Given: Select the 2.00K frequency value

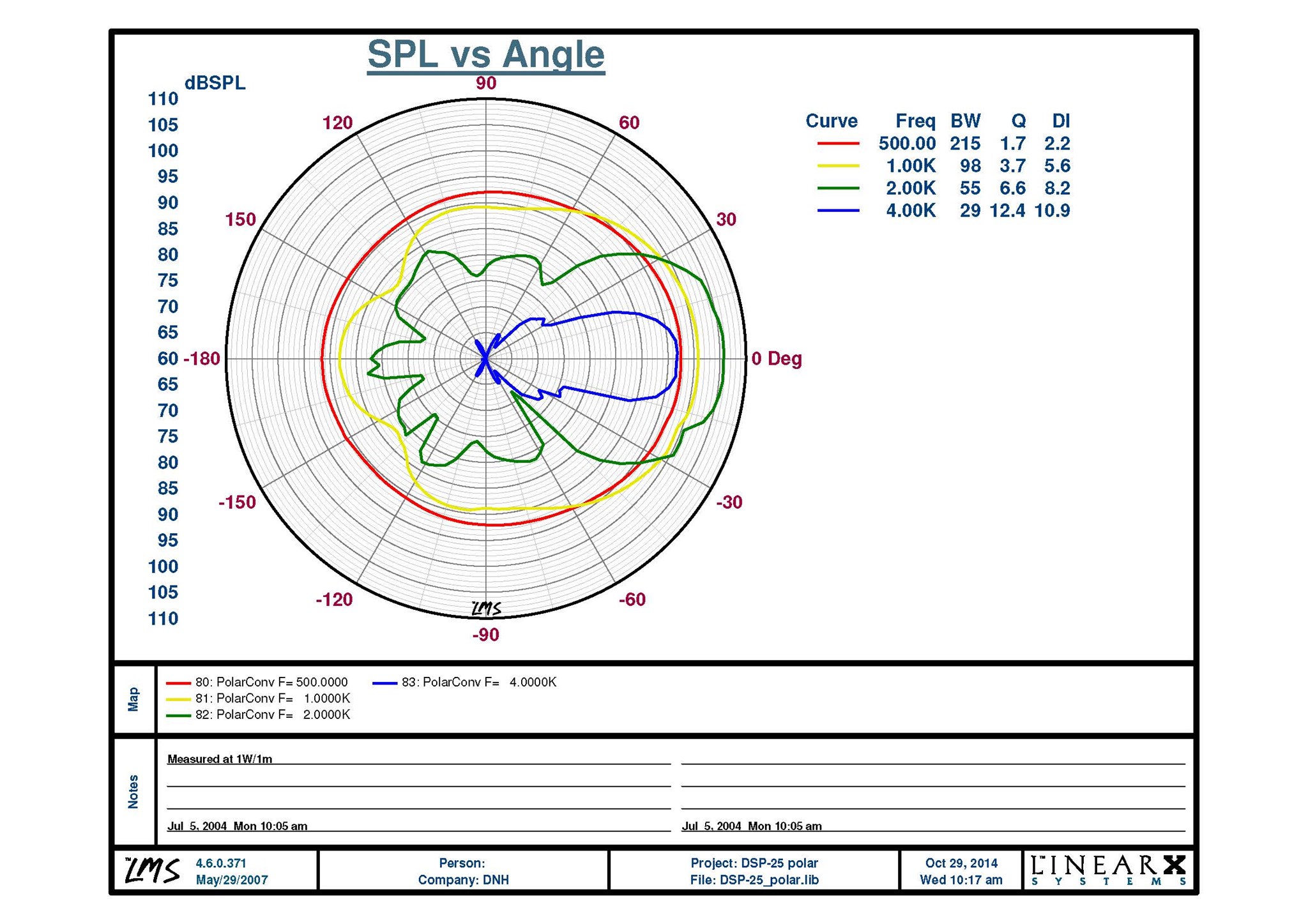Looking at the screenshot, I should (911, 188).
